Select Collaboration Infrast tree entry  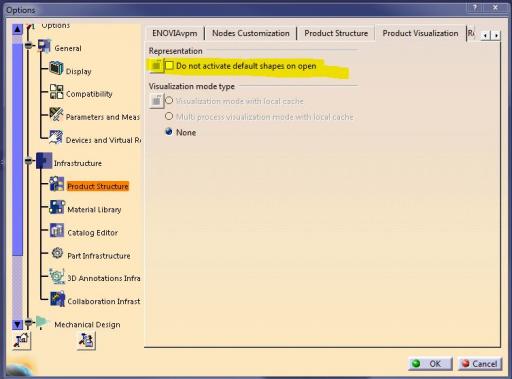pyautogui.click(x=104, y=301)
